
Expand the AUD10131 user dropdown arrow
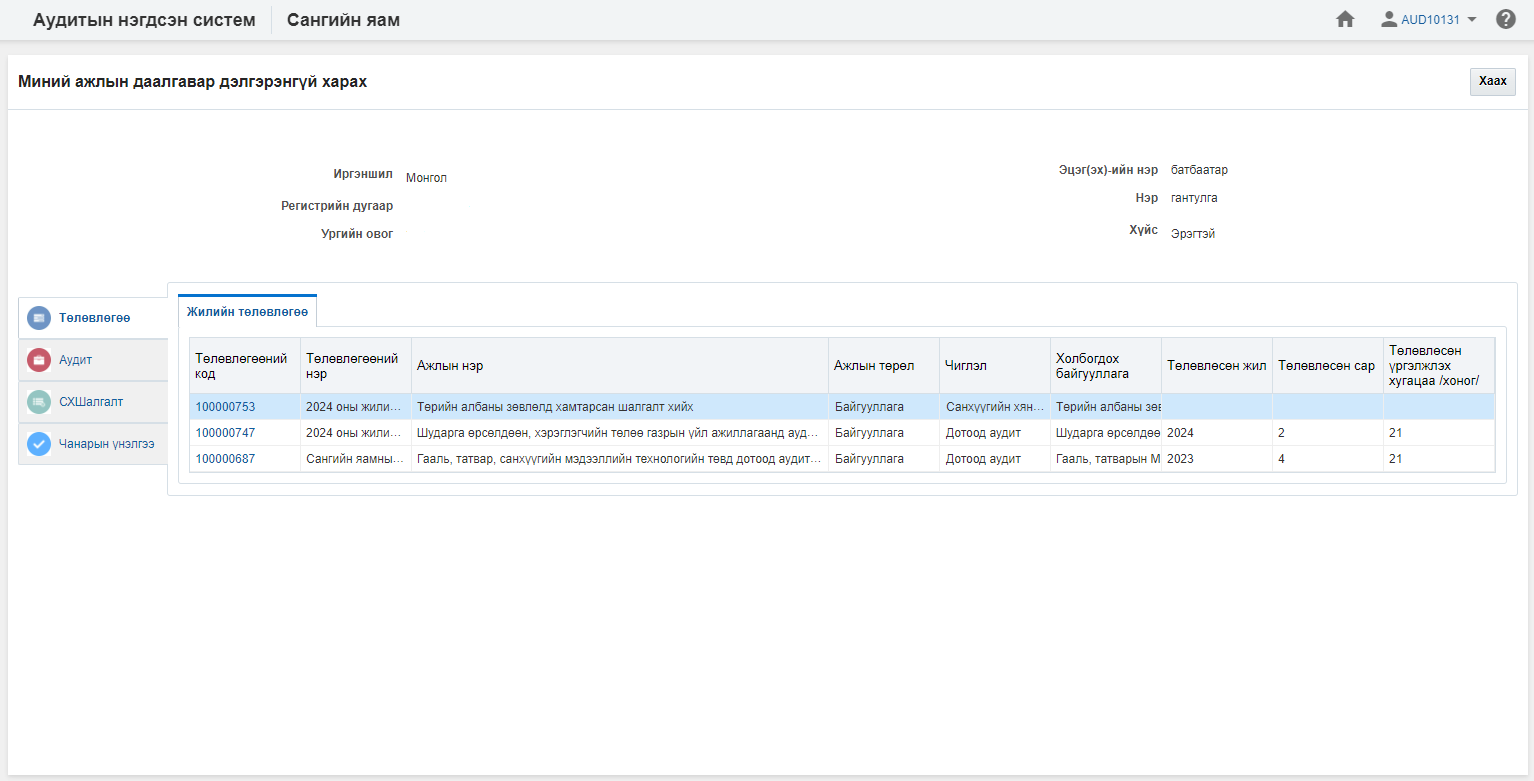(x=1471, y=19)
